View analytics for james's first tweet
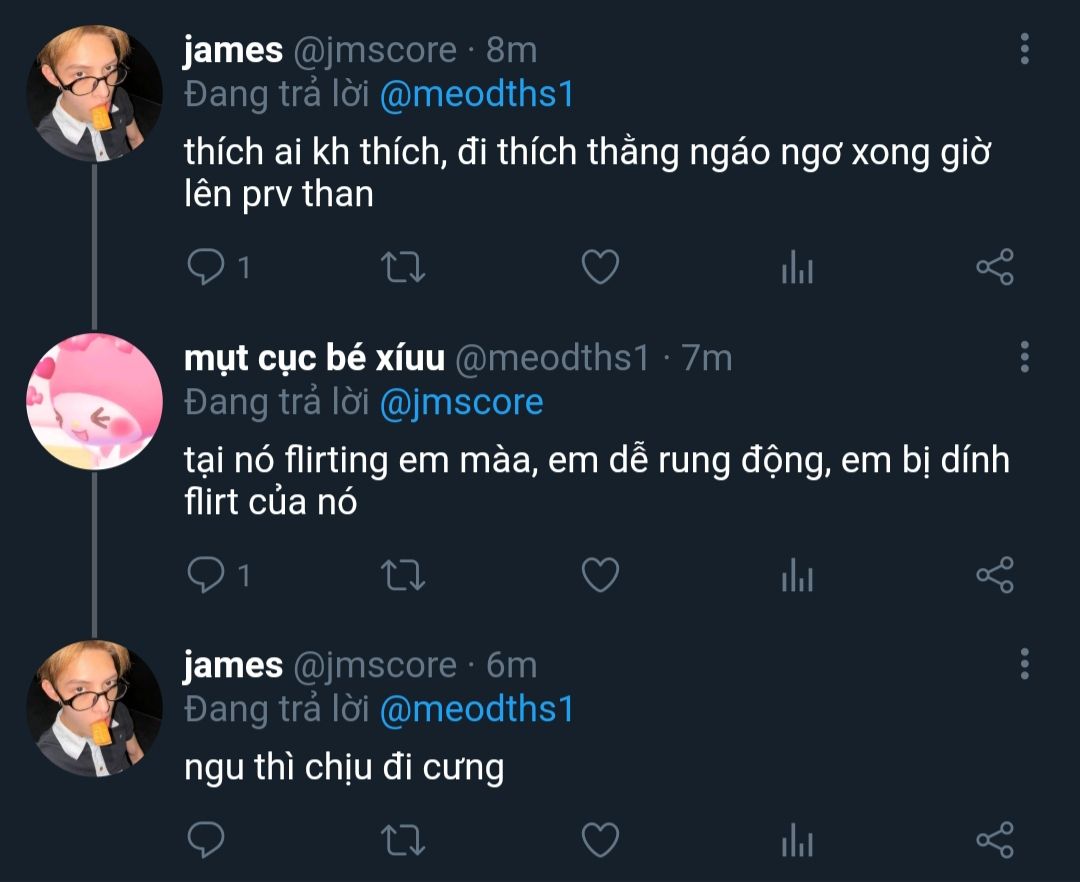The width and height of the screenshot is (1080, 882). [x=797, y=267]
